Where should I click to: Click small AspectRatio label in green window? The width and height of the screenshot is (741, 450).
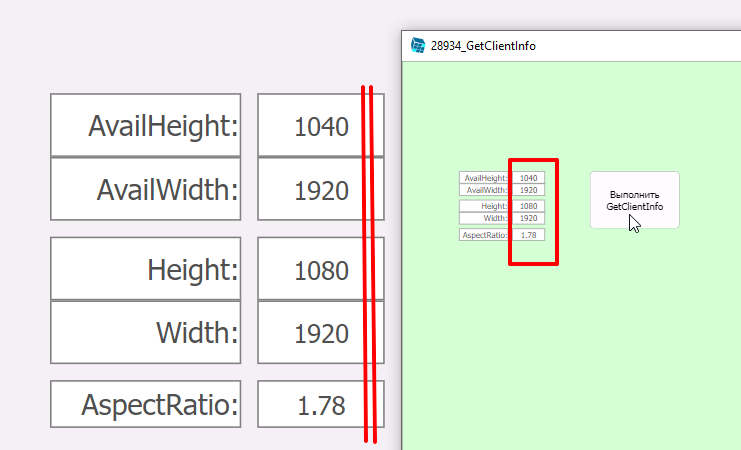[x=485, y=235]
